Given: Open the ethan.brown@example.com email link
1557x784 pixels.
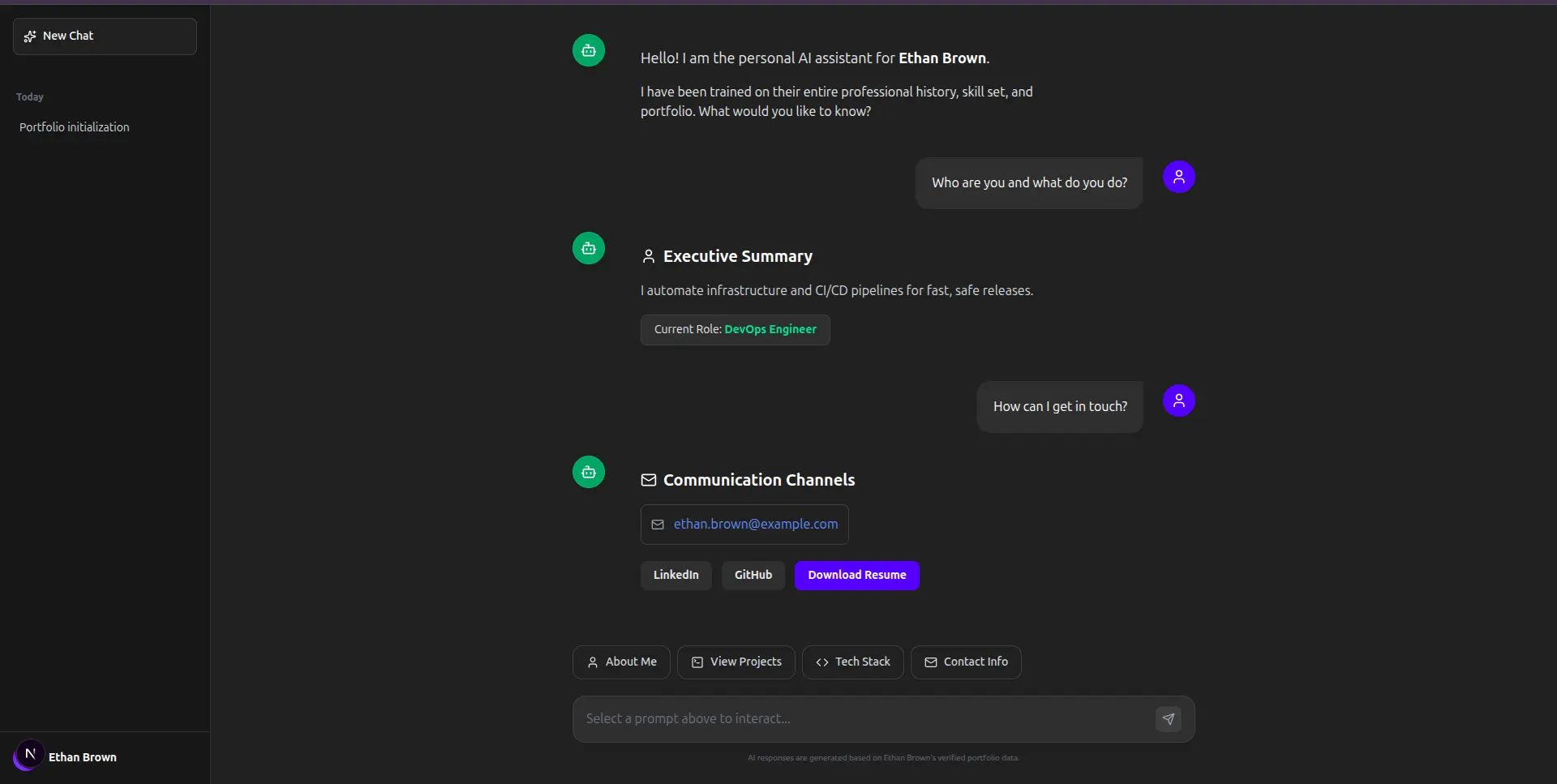Looking at the screenshot, I should point(755,525).
